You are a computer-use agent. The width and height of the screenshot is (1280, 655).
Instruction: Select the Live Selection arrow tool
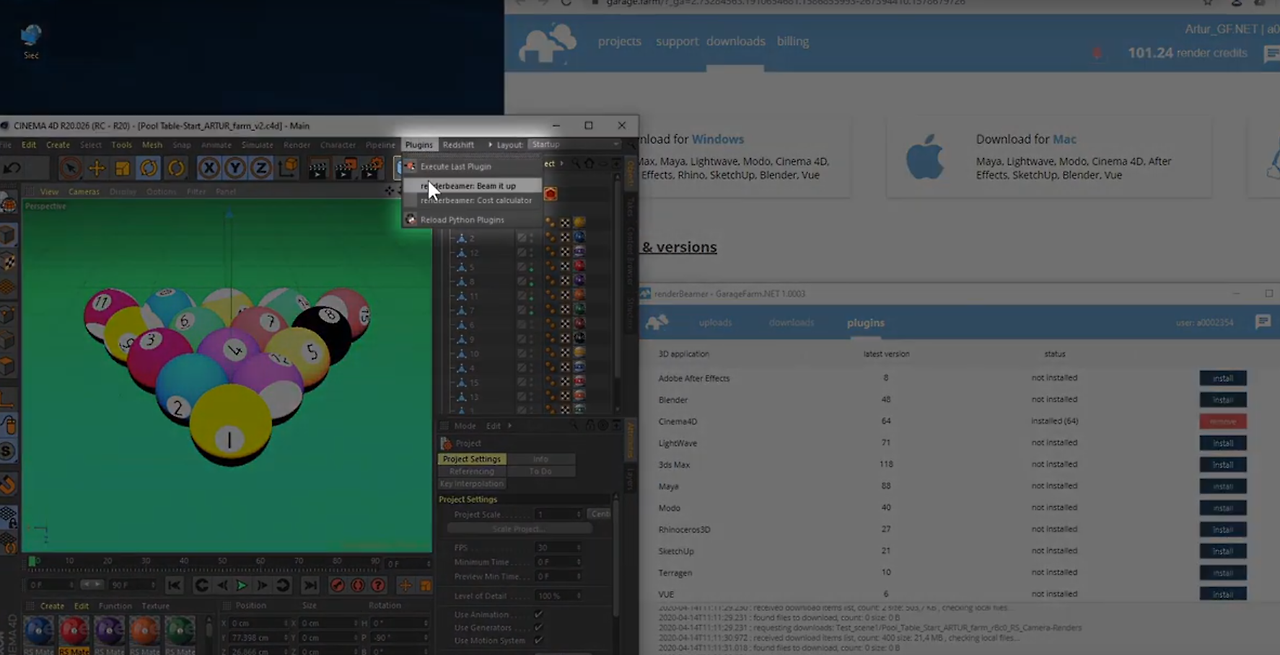pos(70,167)
